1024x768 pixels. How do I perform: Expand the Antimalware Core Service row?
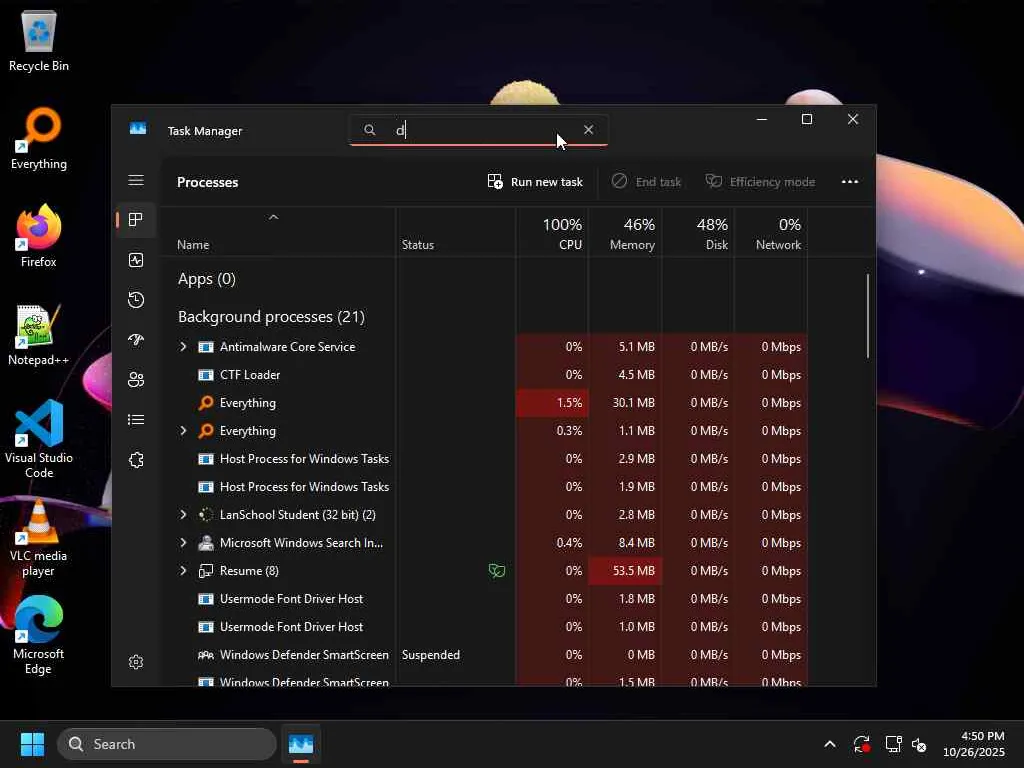(x=184, y=347)
